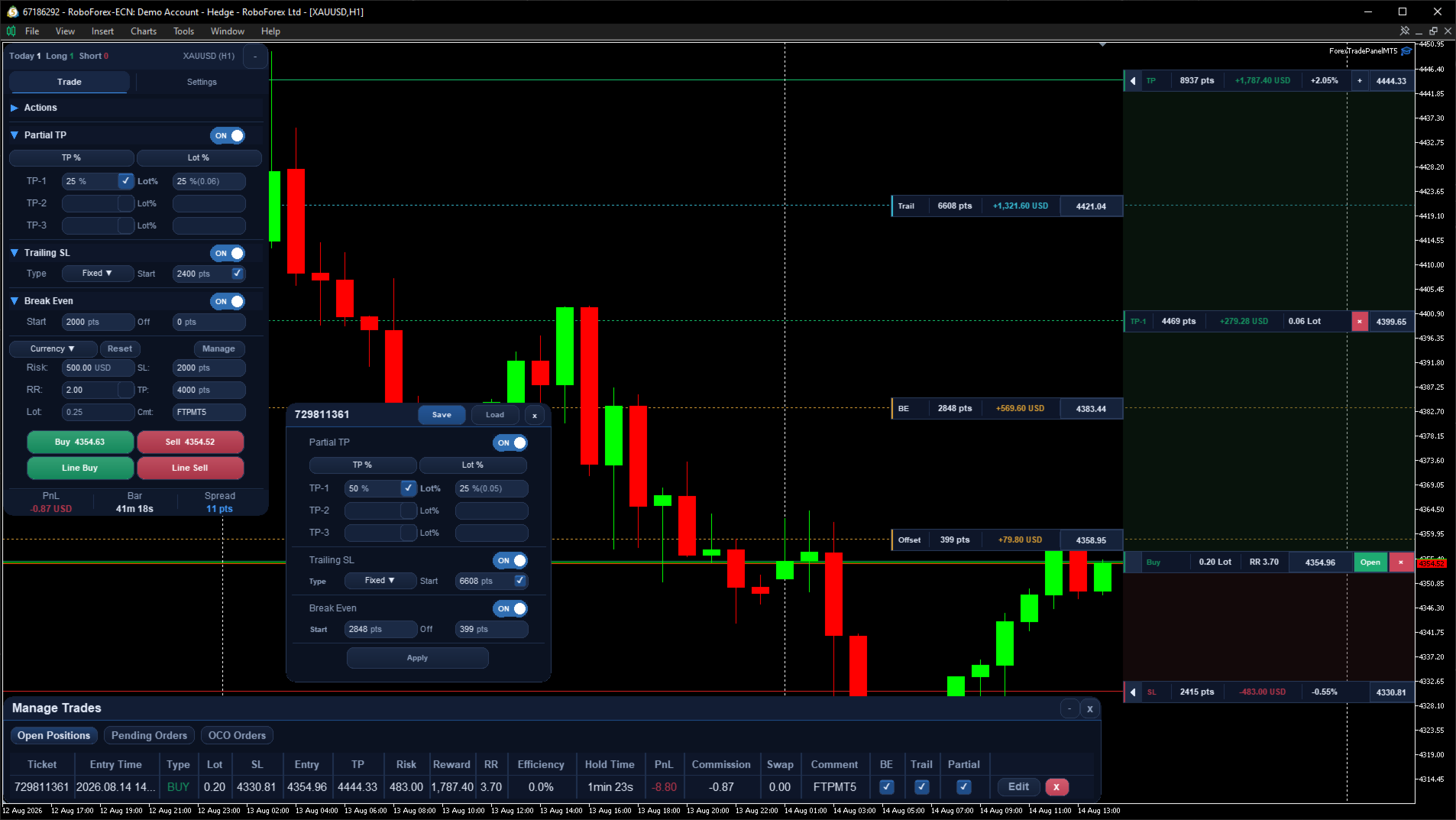Viewport: 1456px width, 820px height.
Task: Open the Charts menu
Action: (144, 31)
